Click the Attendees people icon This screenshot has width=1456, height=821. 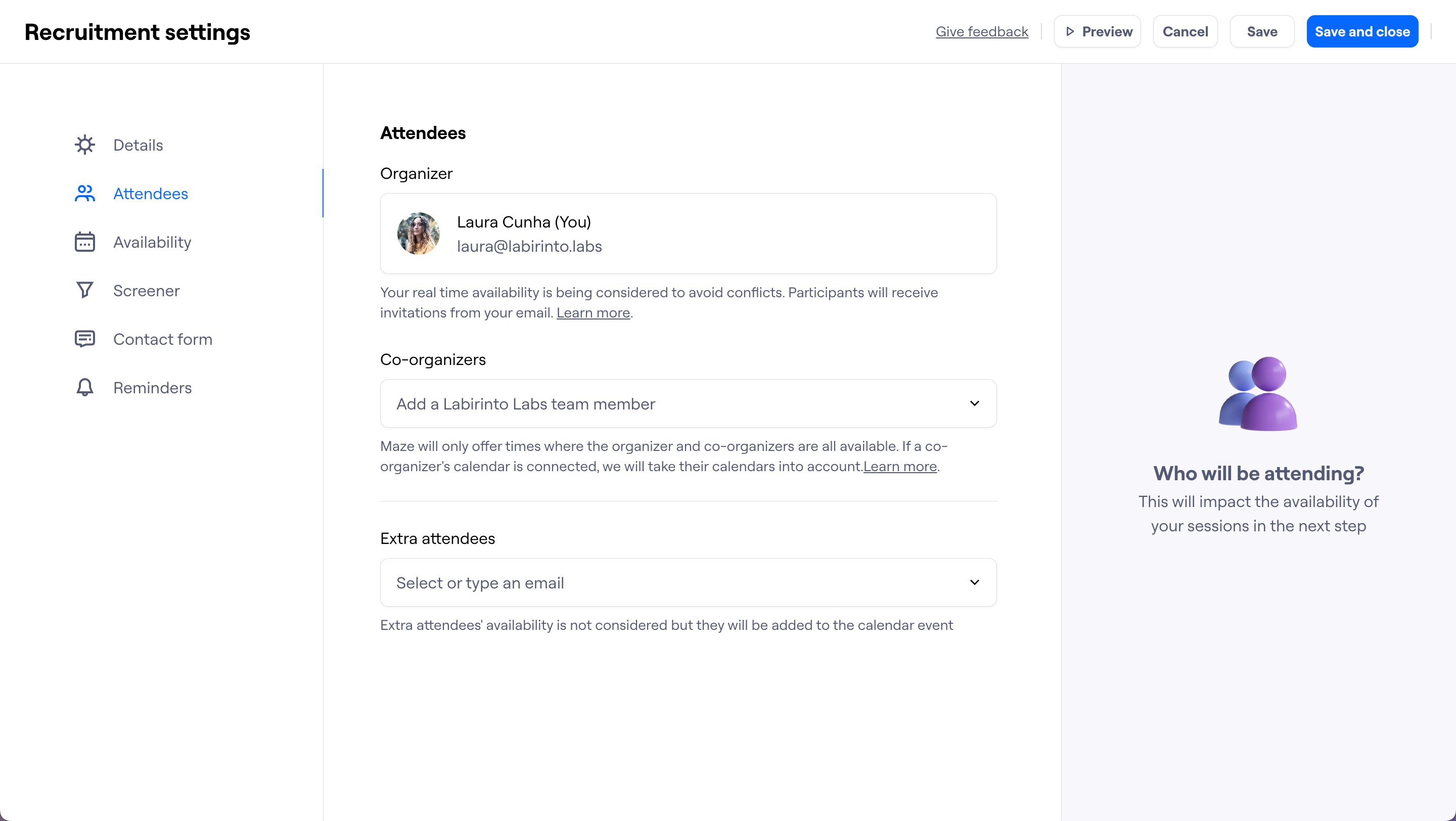(85, 194)
